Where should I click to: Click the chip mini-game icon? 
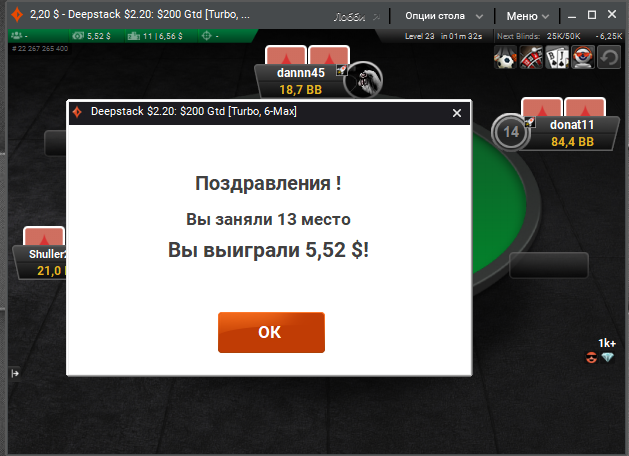pyautogui.click(x=583, y=57)
